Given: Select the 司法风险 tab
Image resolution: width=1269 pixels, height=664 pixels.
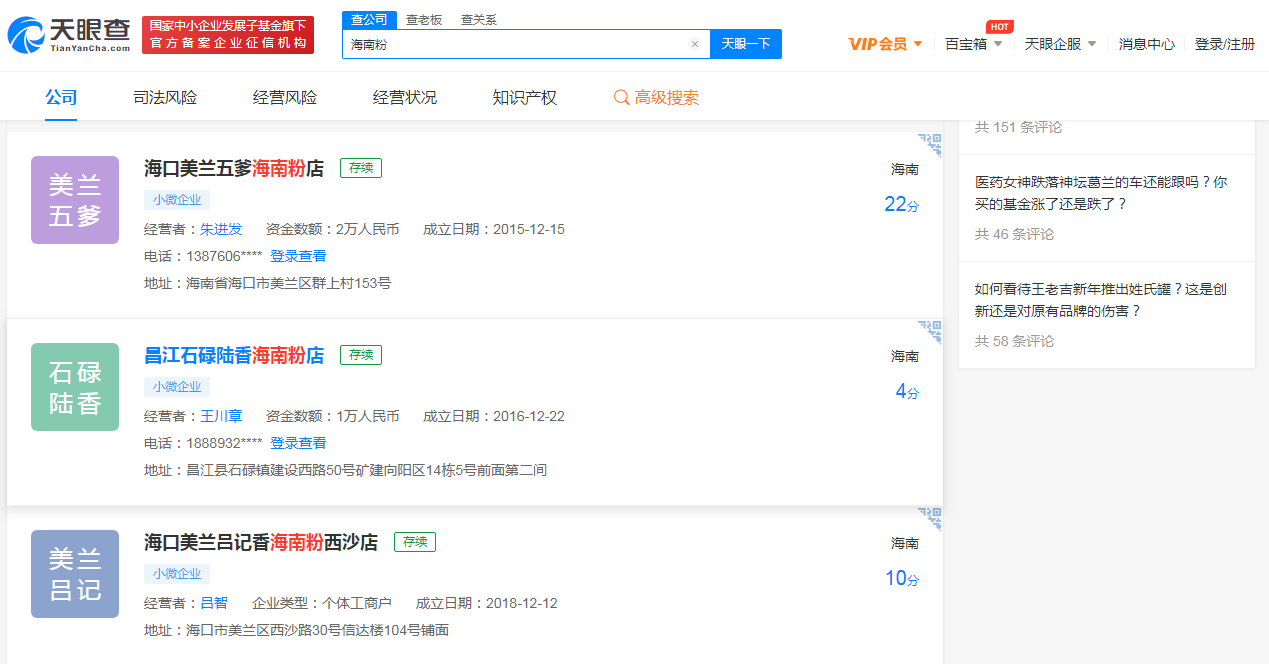Looking at the screenshot, I should click(165, 98).
